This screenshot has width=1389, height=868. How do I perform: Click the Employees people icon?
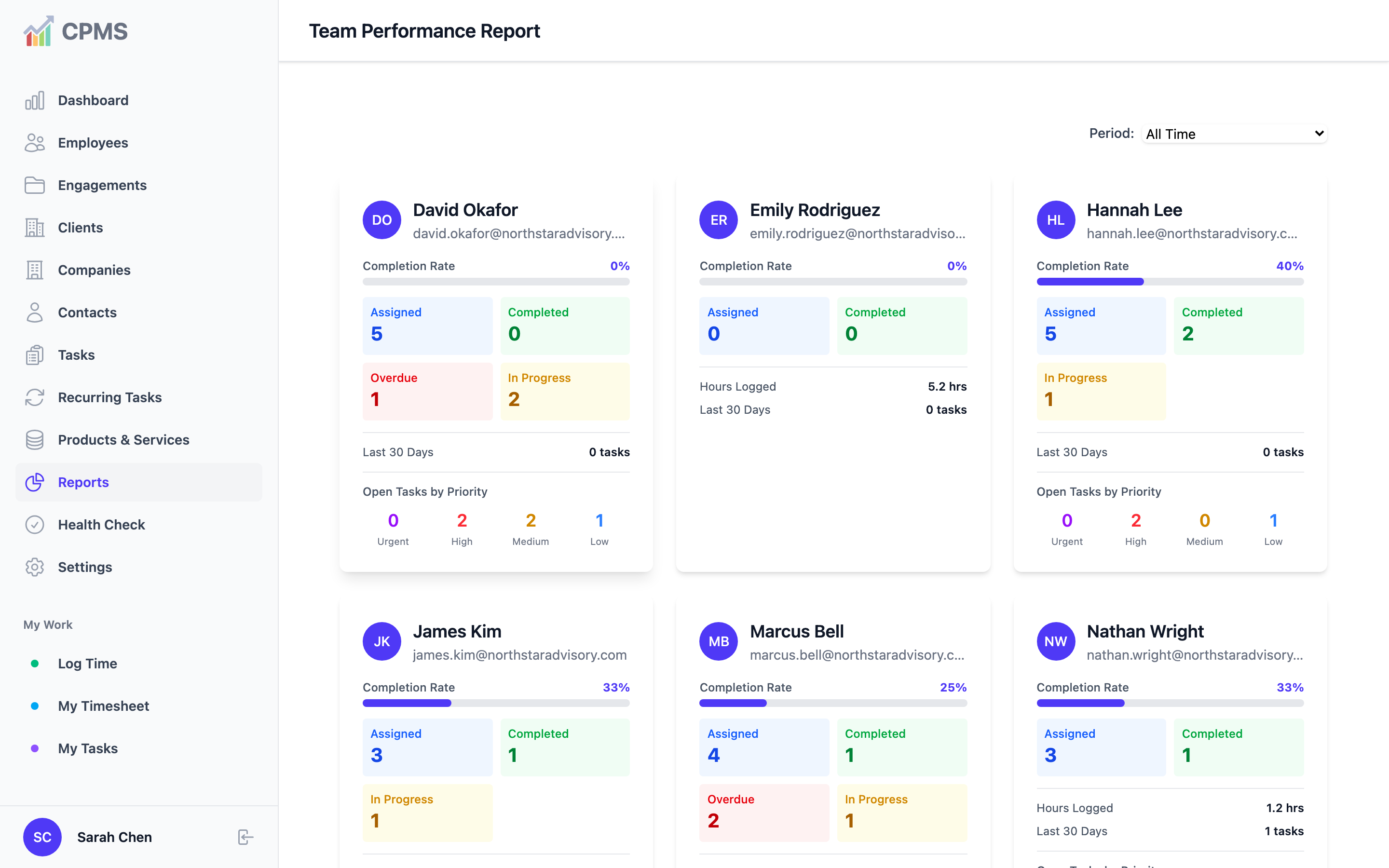click(x=34, y=143)
